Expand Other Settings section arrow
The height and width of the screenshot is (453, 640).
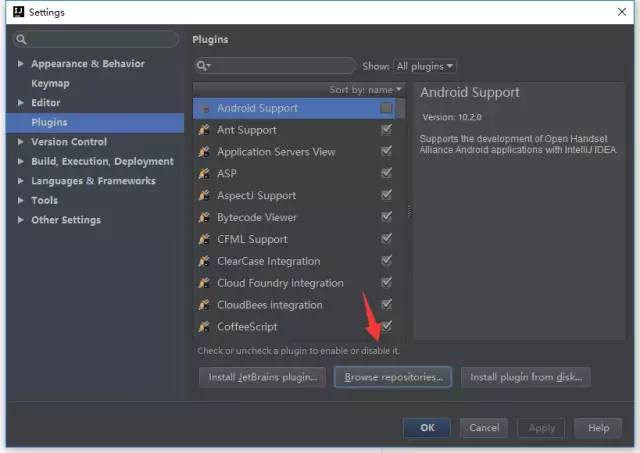pyautogui.click(x=20, y=220)
